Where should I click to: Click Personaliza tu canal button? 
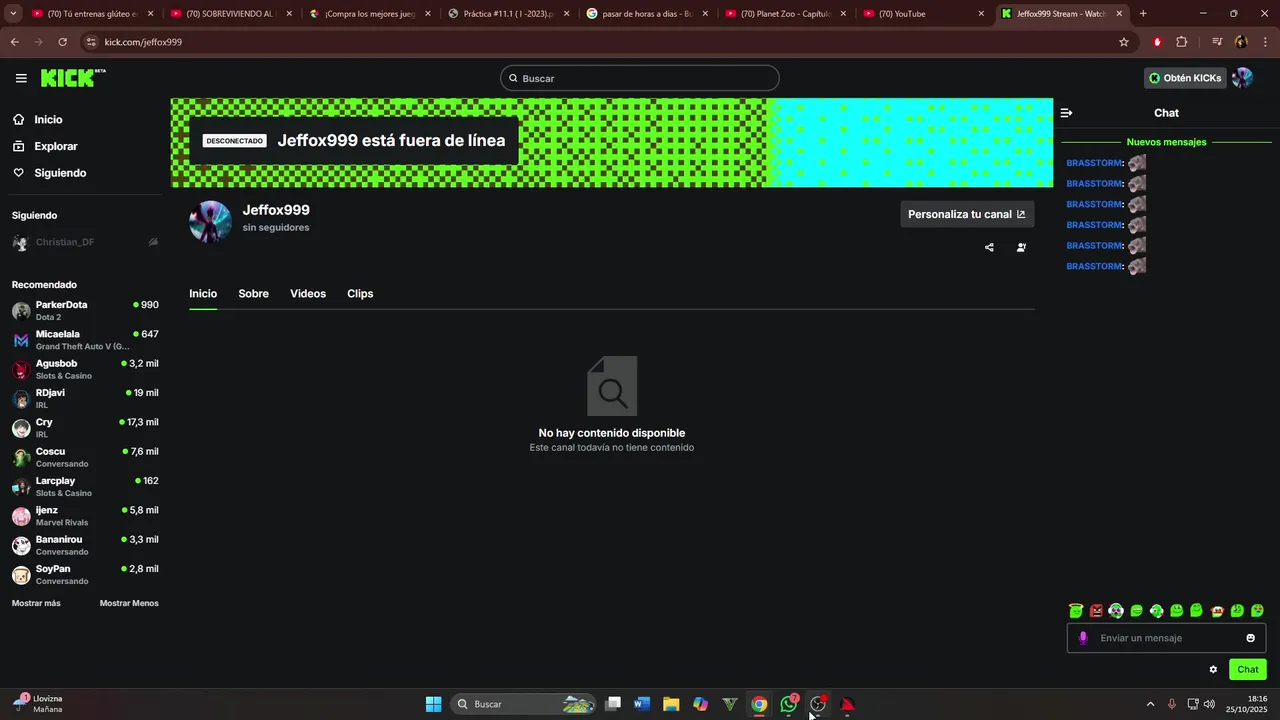(x=967, y=214)
